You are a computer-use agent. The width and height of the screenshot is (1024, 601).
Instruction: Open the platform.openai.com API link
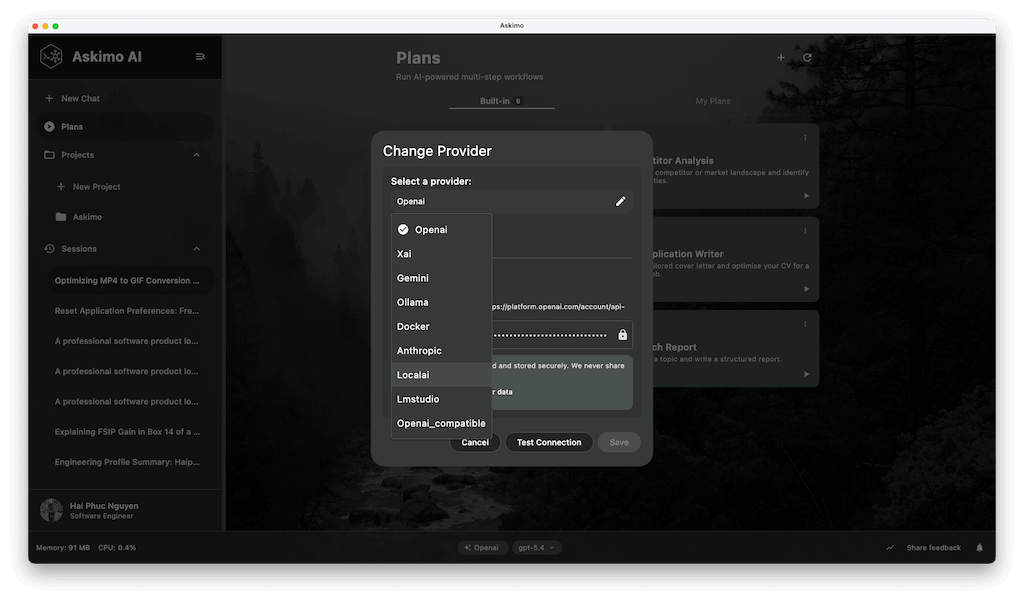[558, 306]
